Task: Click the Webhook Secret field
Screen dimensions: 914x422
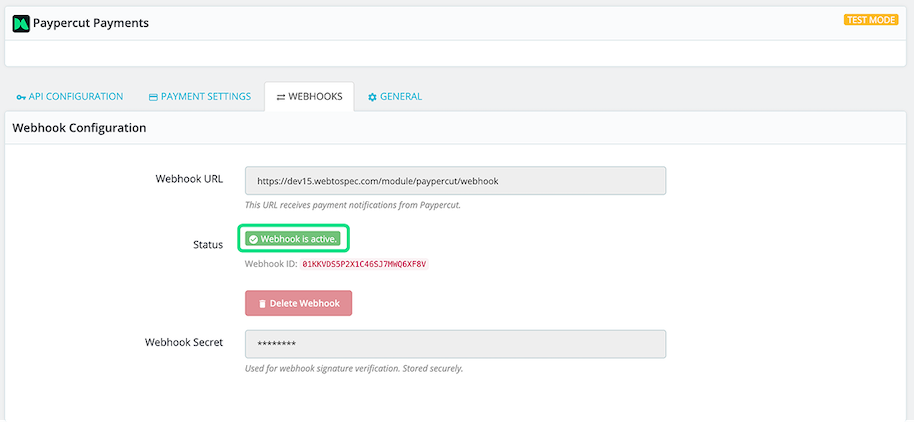Action: (455, 344)
